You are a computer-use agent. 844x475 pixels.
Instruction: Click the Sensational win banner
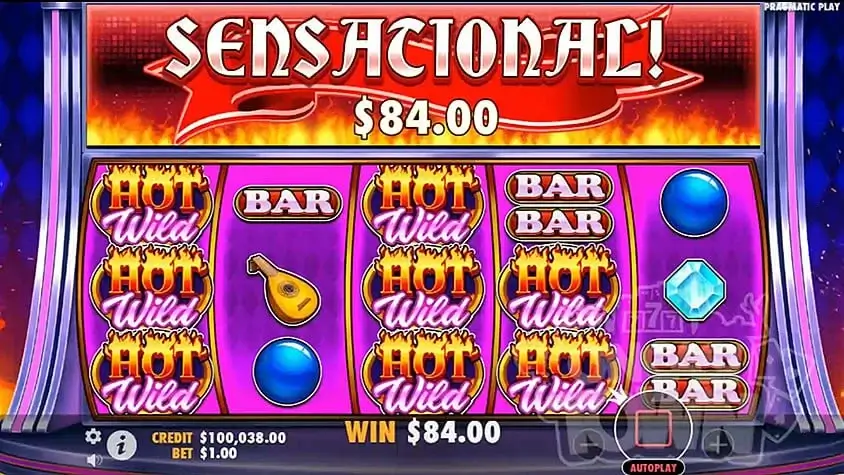click(424, 75)
